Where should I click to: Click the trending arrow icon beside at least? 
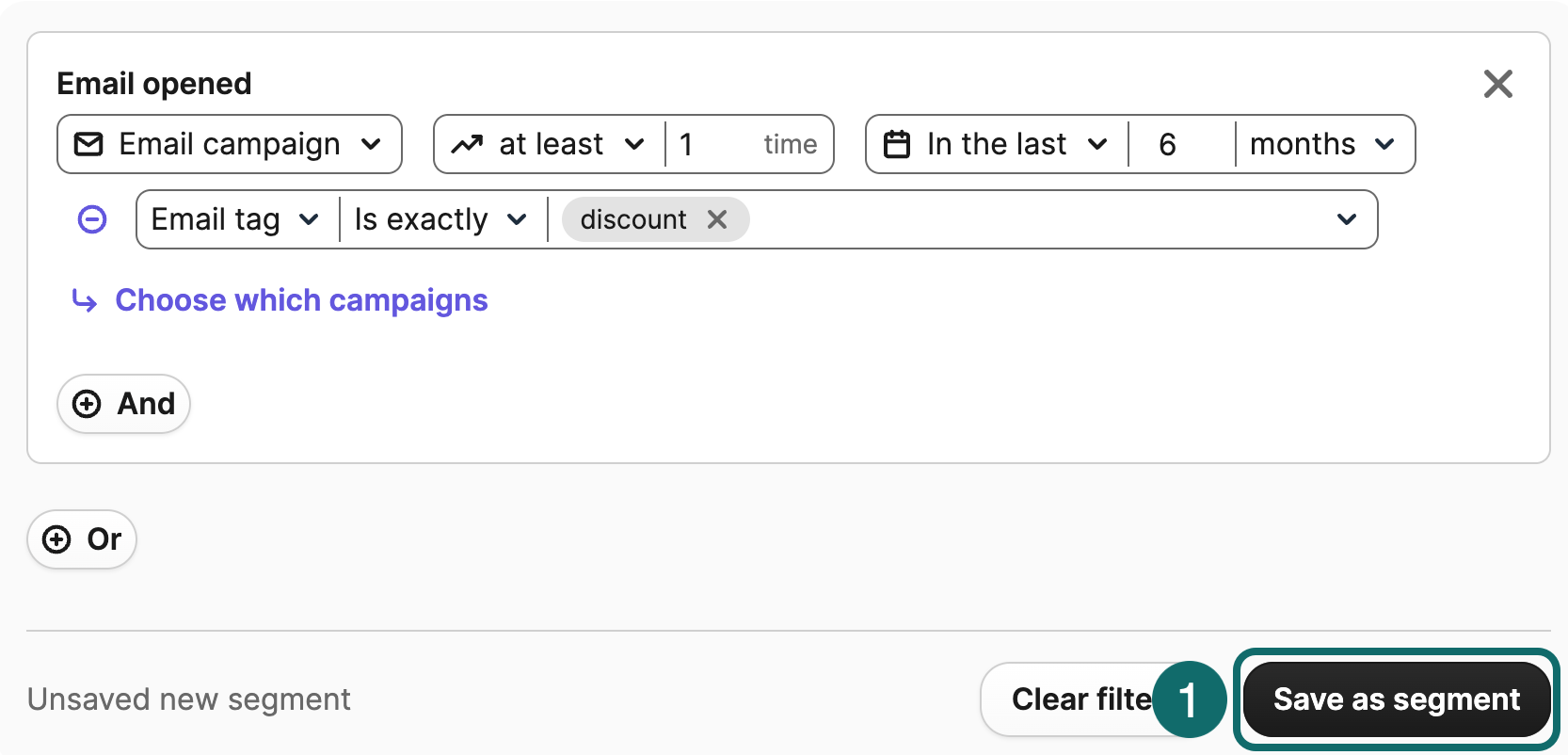point(467,144)
